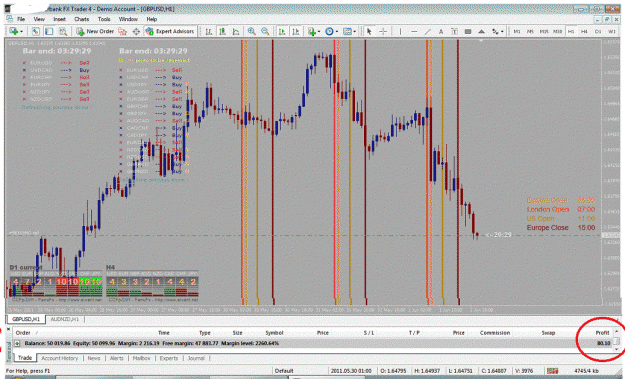Sort trades by Order column header
This screenshot has height=379, width=625.
tap(23, 333)
